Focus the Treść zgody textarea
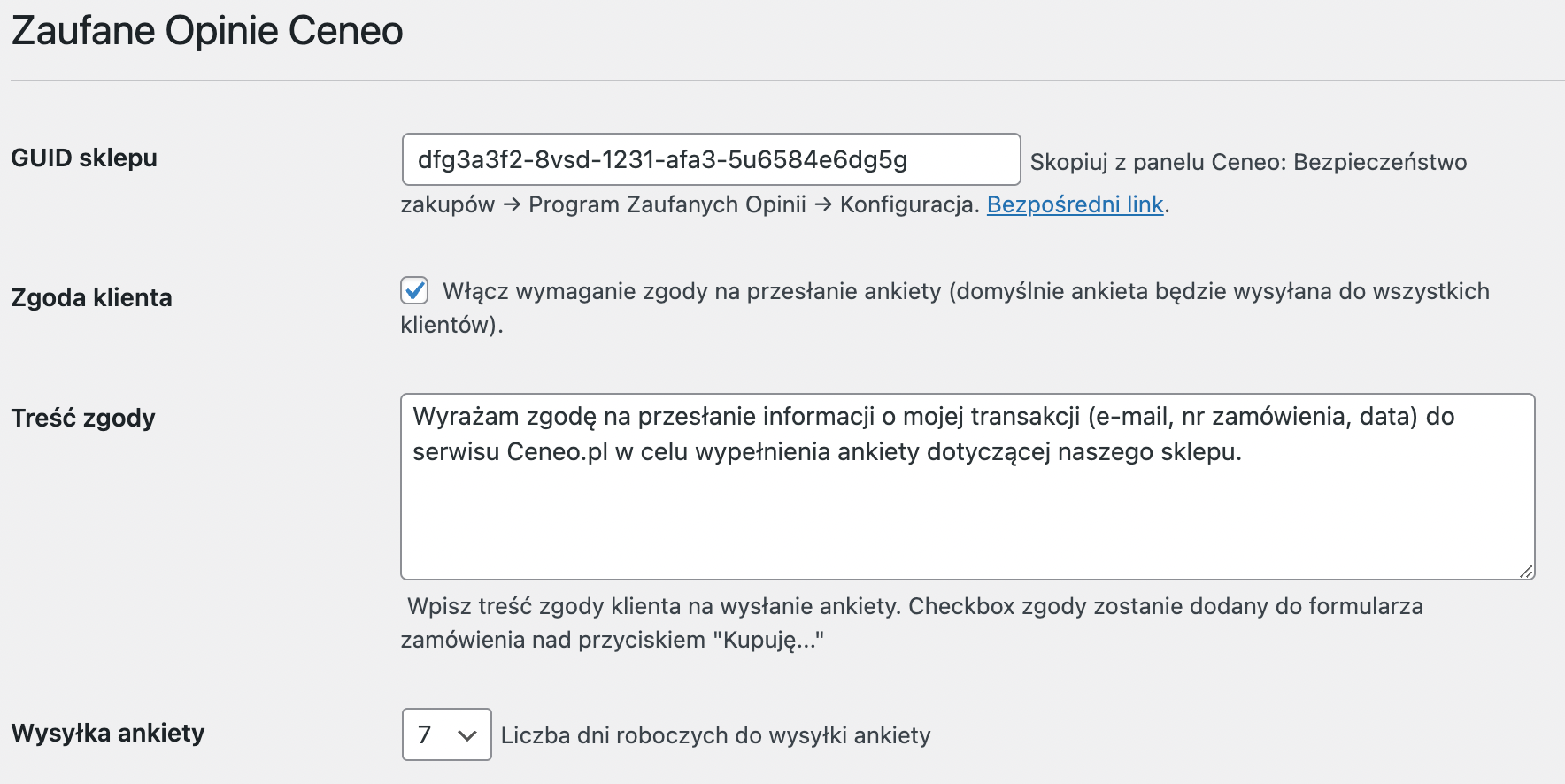Screen dimensions: 1565x784 pos(968,487)
